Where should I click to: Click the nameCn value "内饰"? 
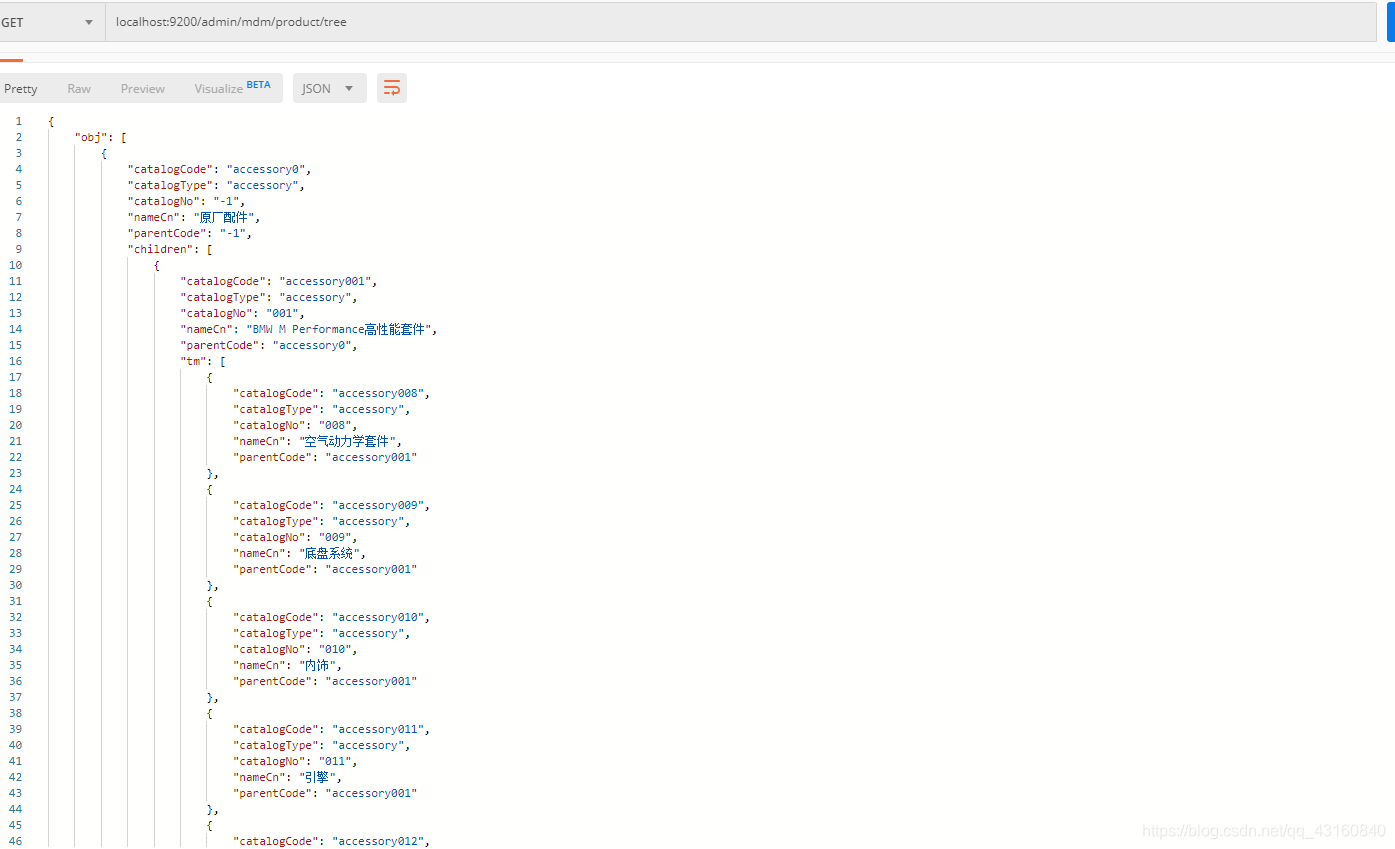tap(318, 665)
